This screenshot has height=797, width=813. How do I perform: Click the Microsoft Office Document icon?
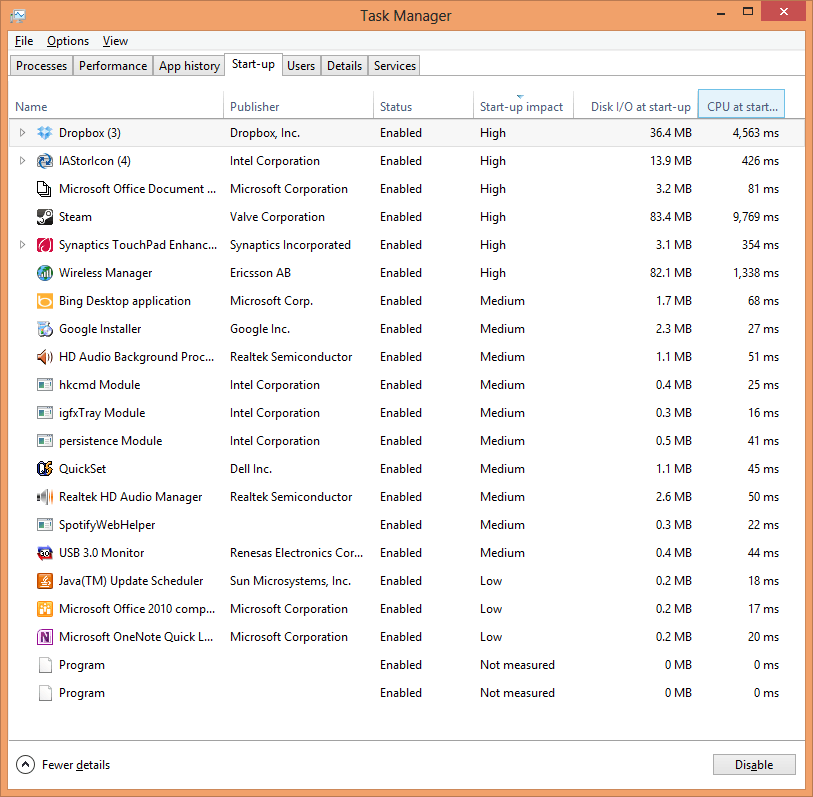45,189
